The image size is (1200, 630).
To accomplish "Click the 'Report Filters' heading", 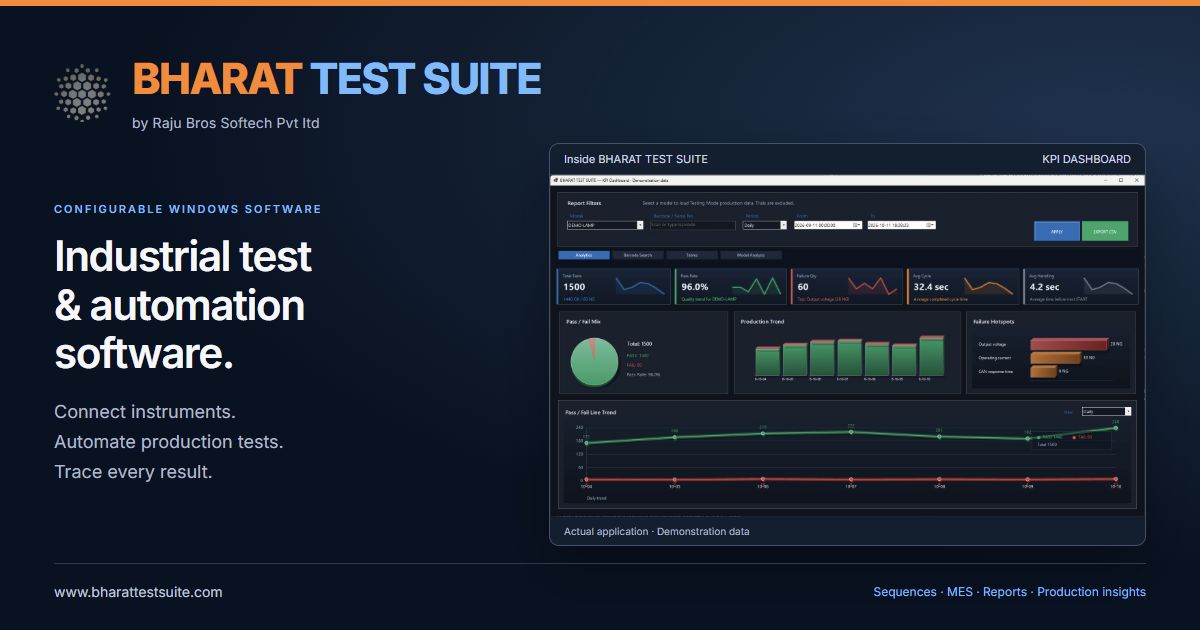I will tap(584, 203).
